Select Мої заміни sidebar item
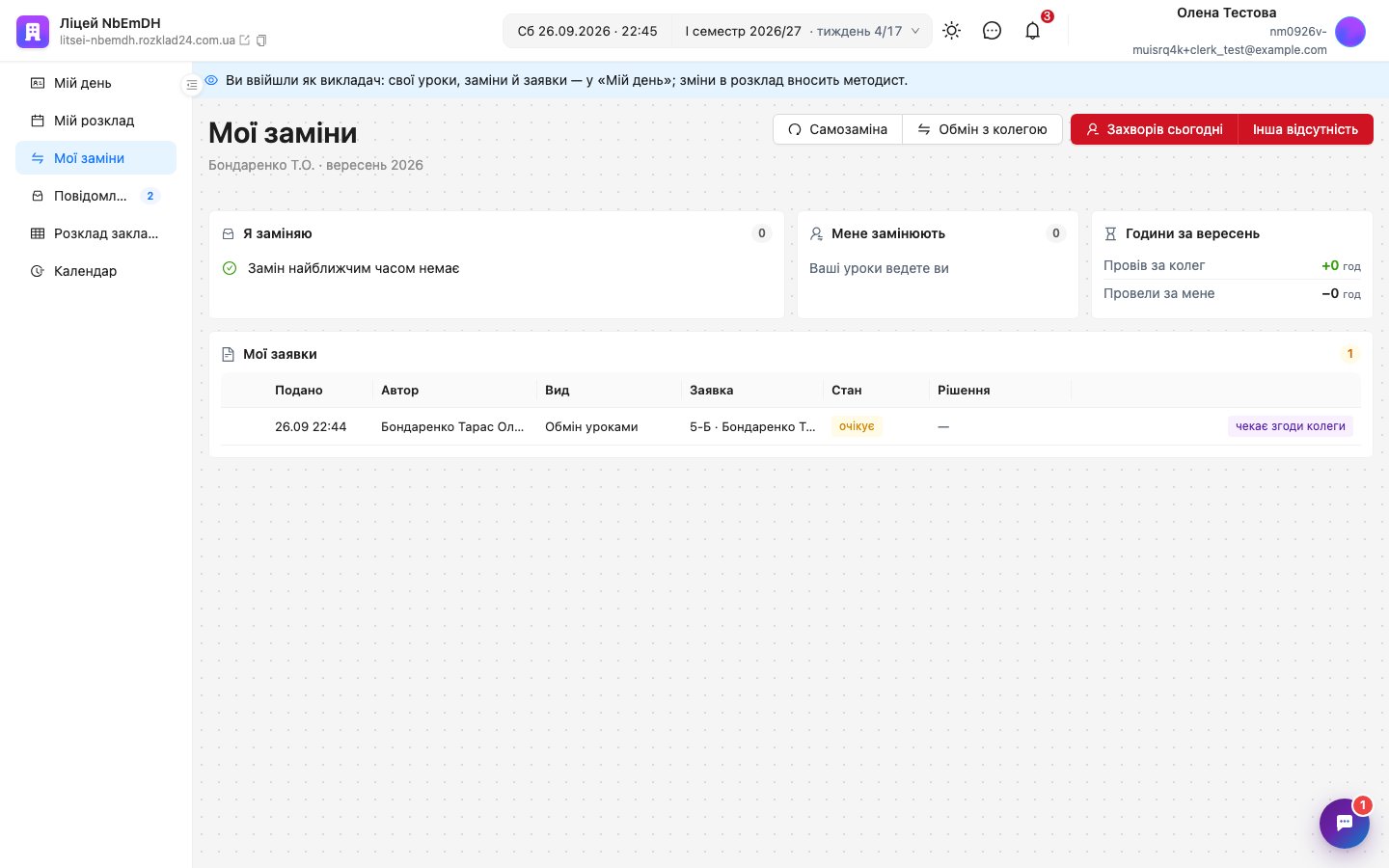Image resolution: width=1389 pixels, height=868 pixels. pos(95,158)
